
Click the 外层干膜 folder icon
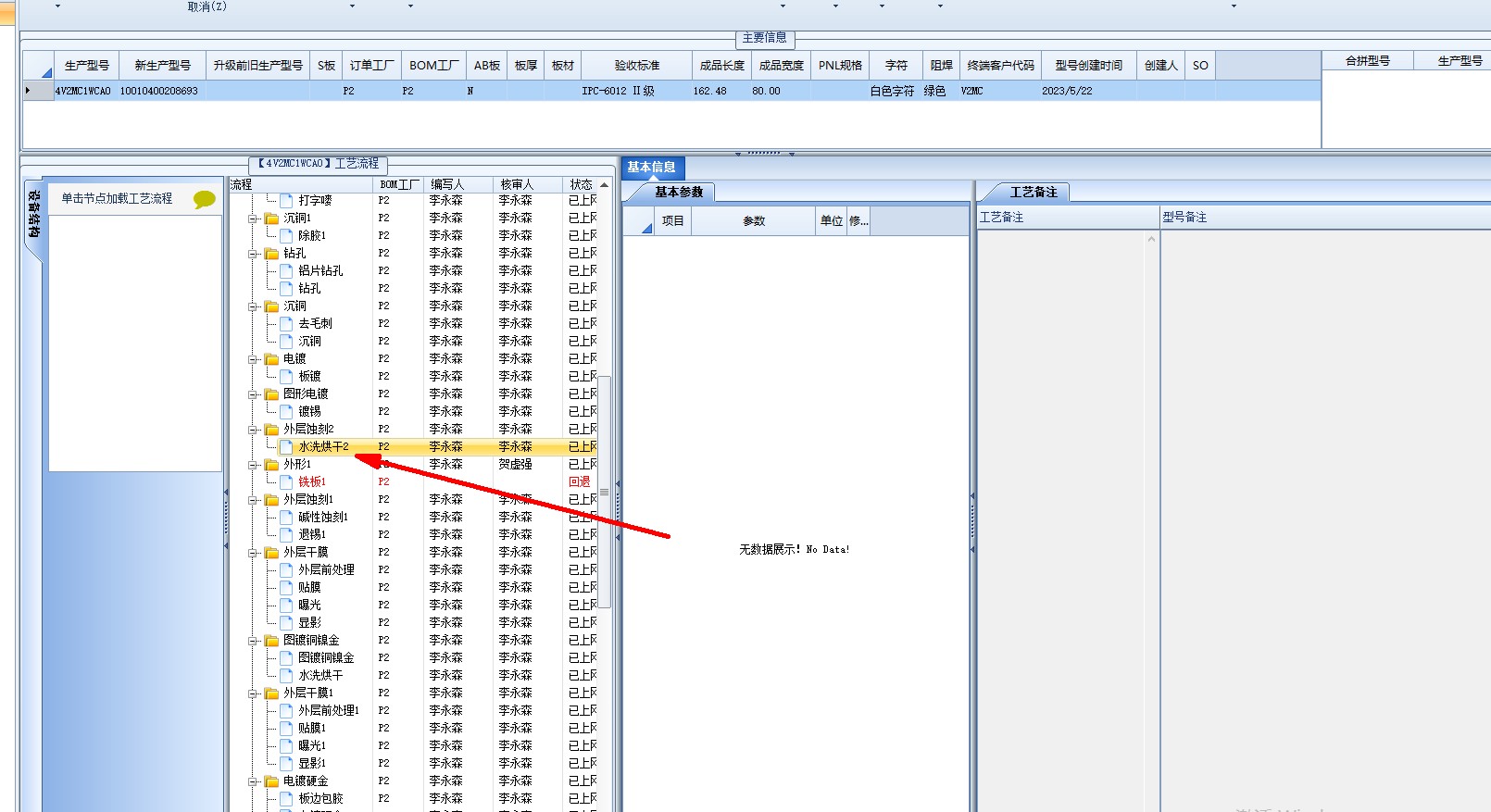(x=271, y=553)
